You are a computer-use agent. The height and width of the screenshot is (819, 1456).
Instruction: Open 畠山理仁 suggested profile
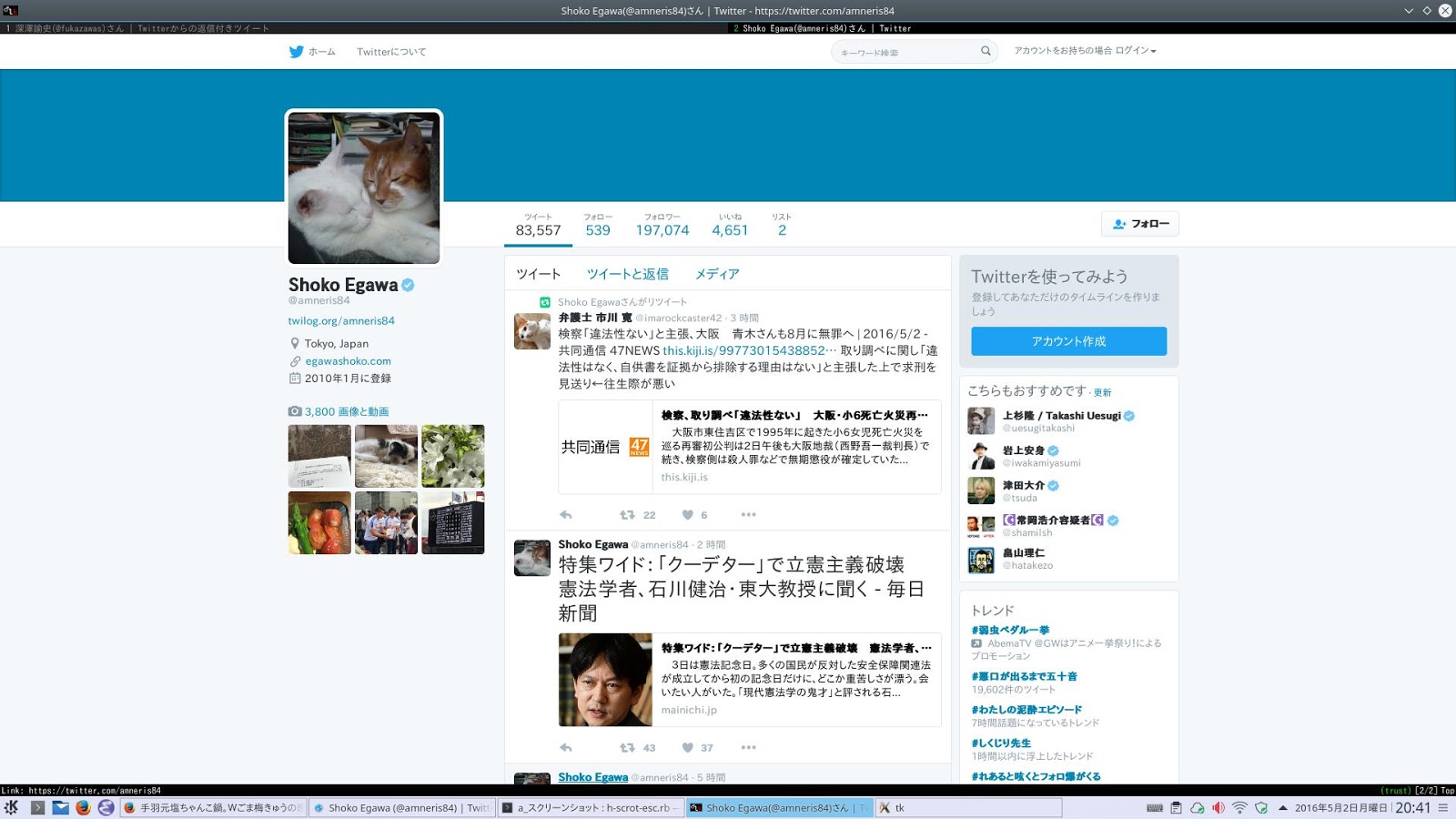pyautogui.click(x=1024, y=552)
